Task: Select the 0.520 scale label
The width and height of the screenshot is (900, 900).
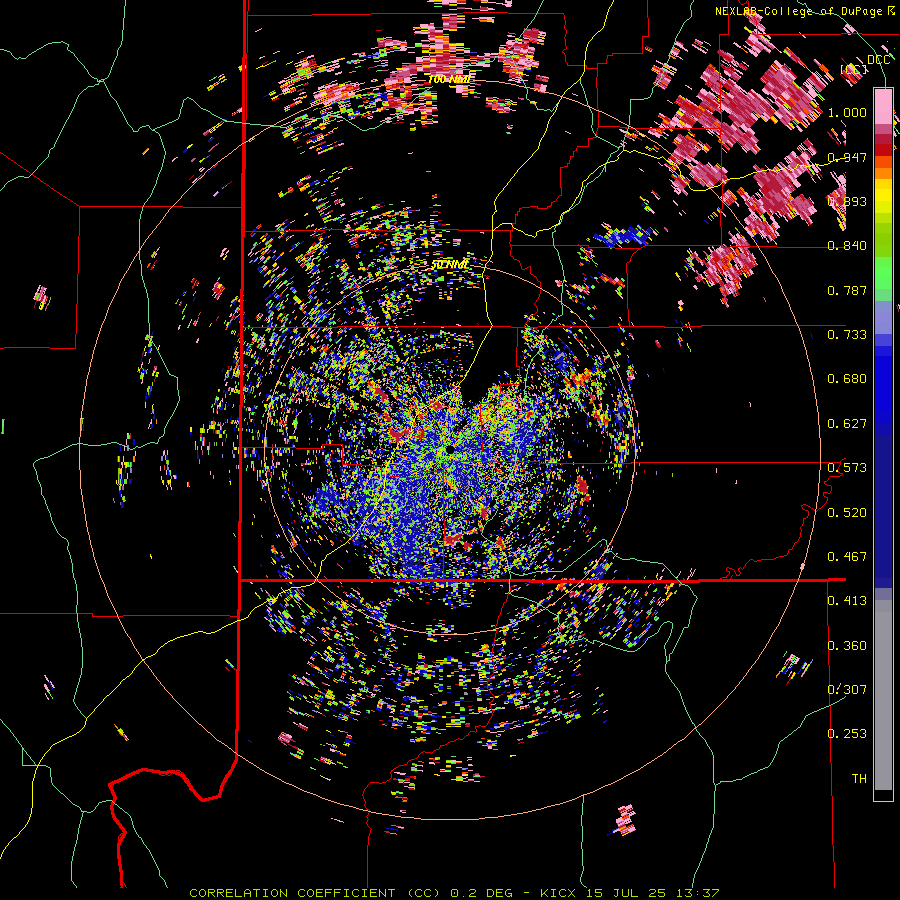Action: [847, 512]
